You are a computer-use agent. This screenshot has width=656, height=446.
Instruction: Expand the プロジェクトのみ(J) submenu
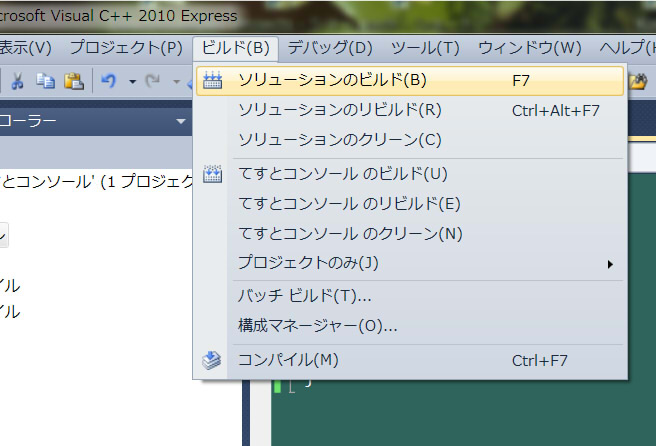[x=410, y=263]
